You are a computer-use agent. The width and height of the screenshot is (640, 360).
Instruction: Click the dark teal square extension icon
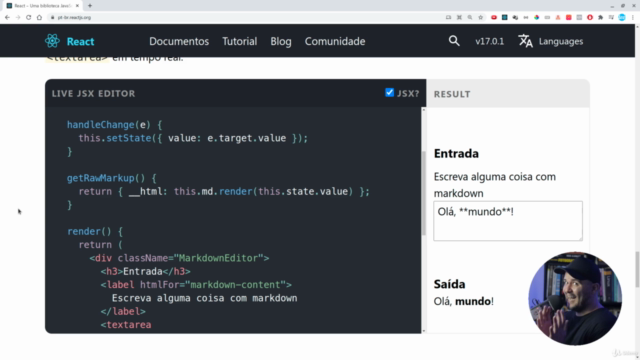504,18
